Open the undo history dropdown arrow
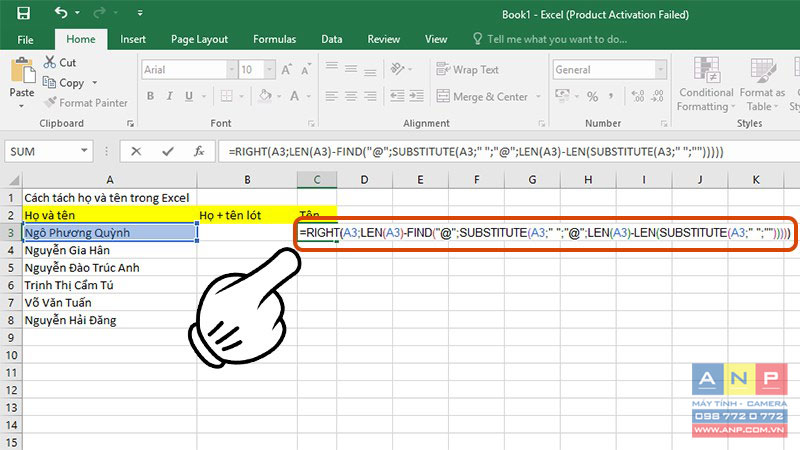 (77, 13)
